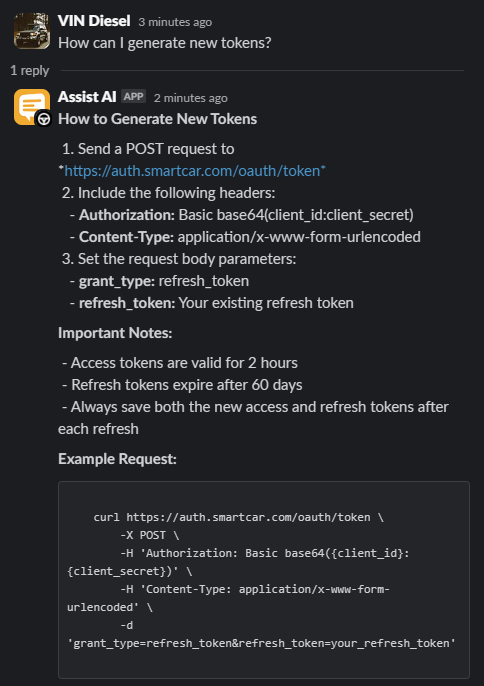Image resolution: width=484 pixels, height=686 pixels.
Task: Click the bold 'grant_type:' parameter line
Action: coord(159,281)
